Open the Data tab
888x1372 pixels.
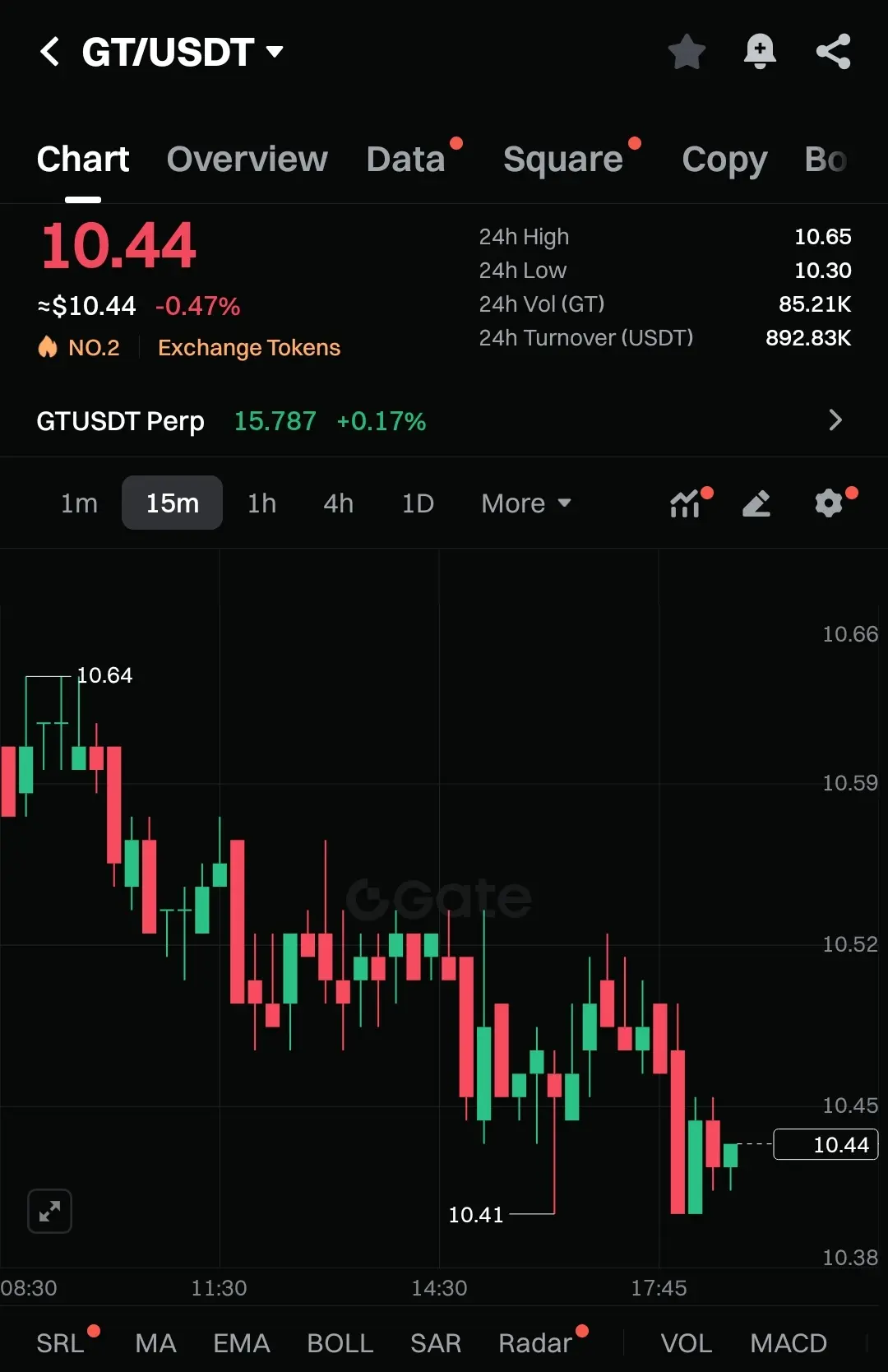[406, 159]
